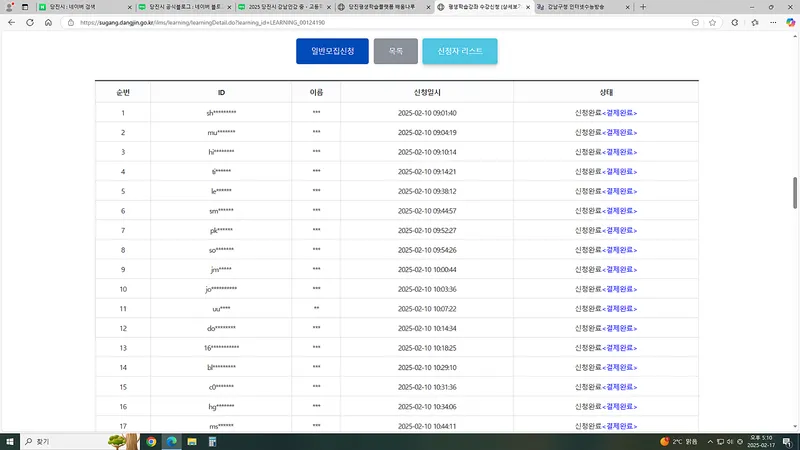Go to browser home page
Screen dimensions: 800x450
(x=47, y=22)
